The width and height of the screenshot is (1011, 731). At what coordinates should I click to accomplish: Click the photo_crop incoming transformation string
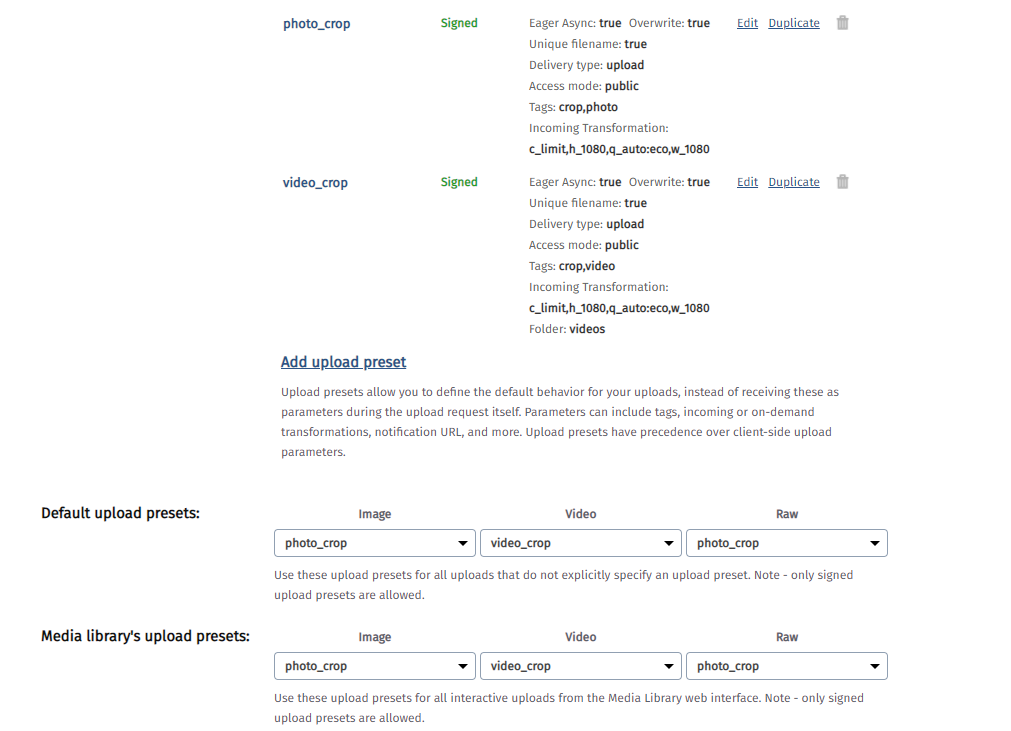pos(619,149)
